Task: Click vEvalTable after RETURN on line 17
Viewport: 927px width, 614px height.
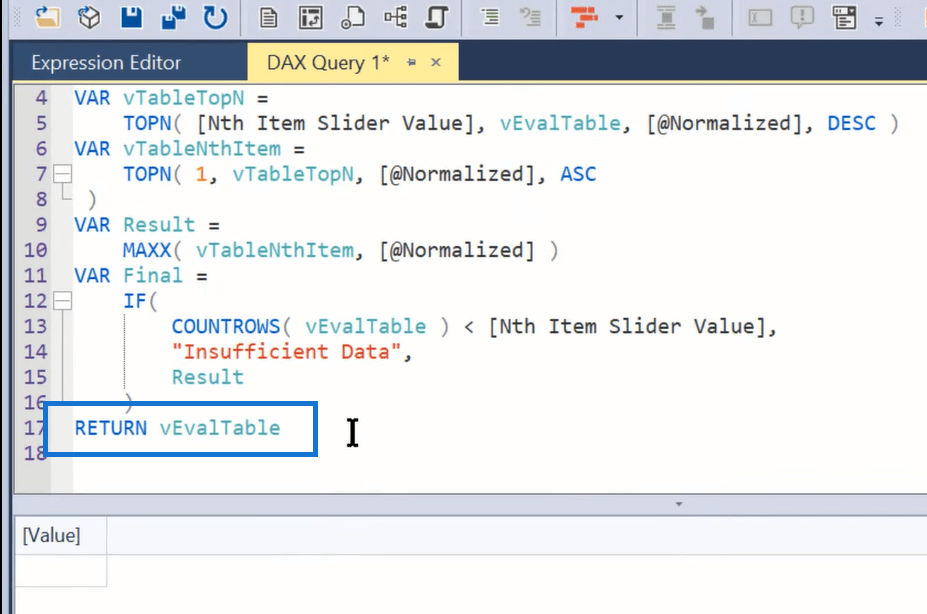Action: coord(220,428)
